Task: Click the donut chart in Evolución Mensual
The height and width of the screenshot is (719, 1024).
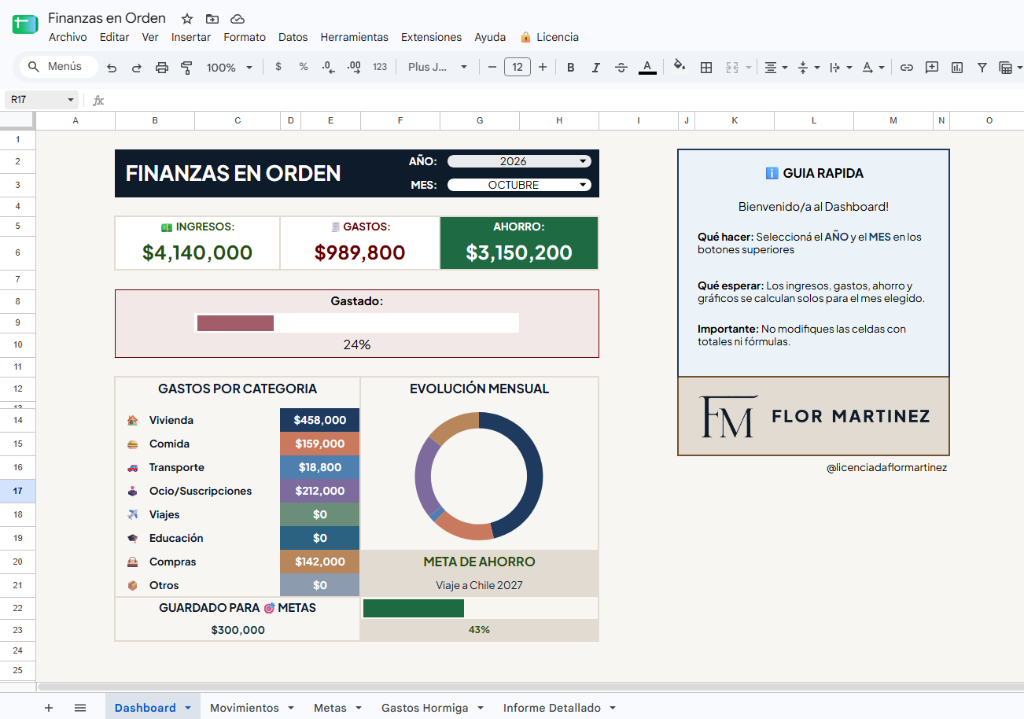Action: coord(479,476)
